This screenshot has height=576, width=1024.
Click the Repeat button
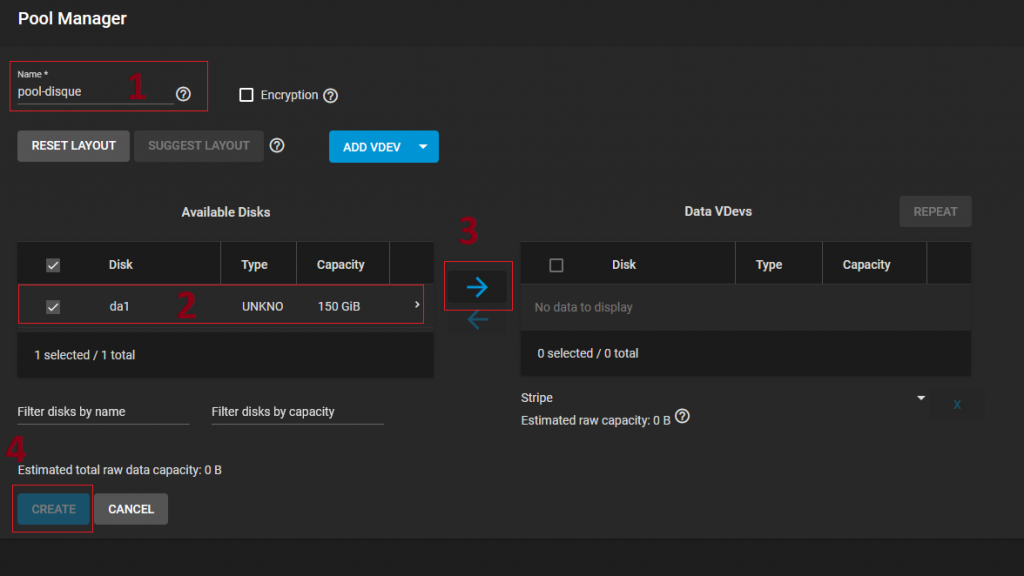point(935,212)
